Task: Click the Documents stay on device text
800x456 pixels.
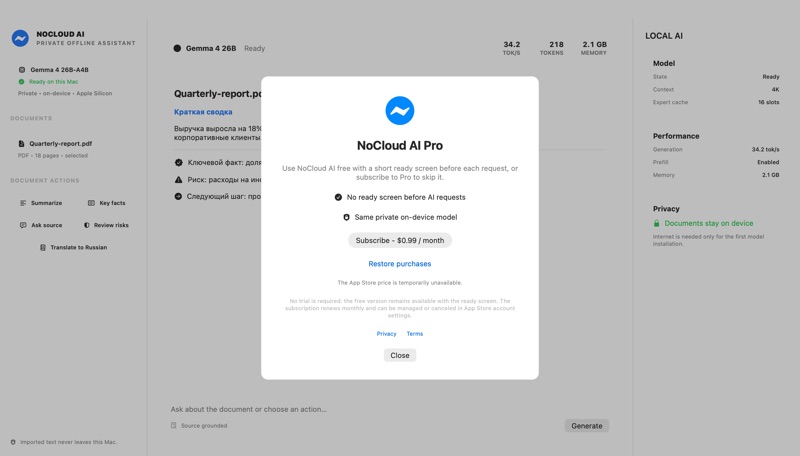Action: pos(709,223)
